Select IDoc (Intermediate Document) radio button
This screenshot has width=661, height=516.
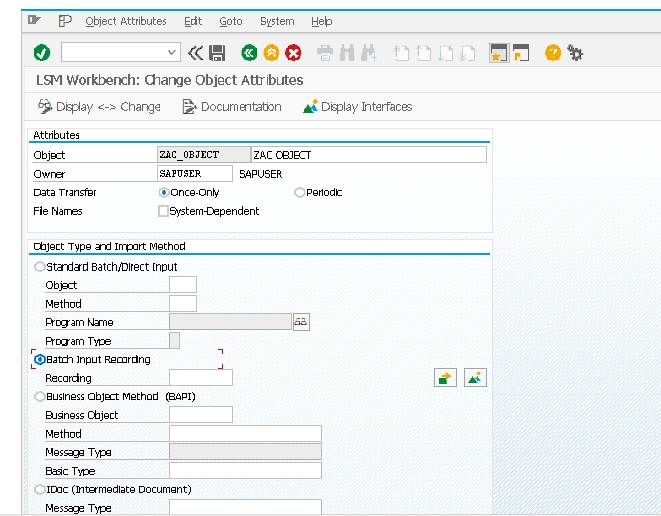(40, 489)
